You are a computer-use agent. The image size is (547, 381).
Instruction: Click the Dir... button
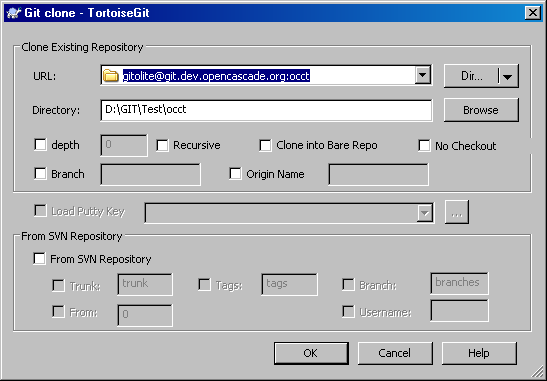pos(472,76)
